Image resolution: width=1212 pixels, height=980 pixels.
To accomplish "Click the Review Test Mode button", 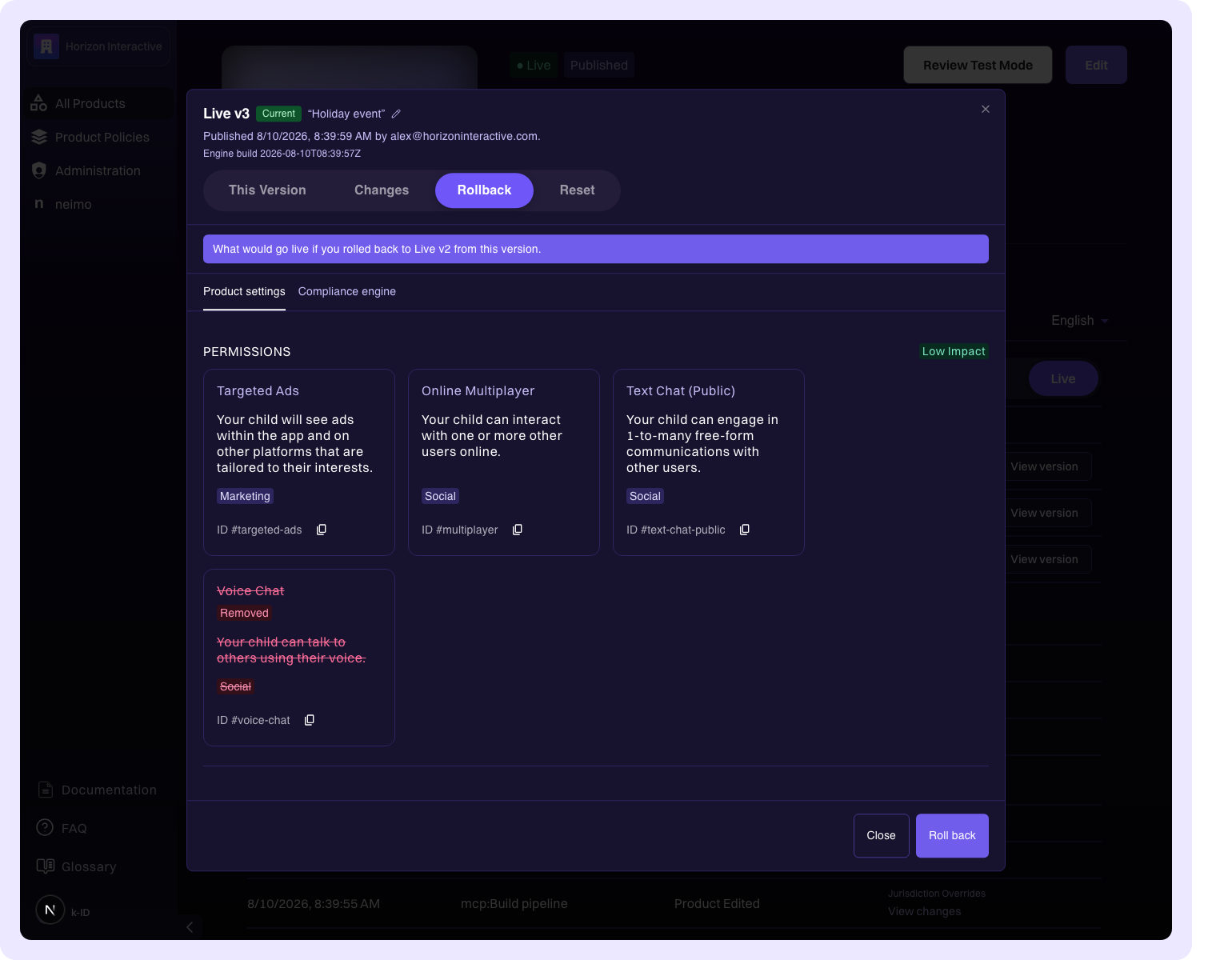I will click(x=978, y=65).
